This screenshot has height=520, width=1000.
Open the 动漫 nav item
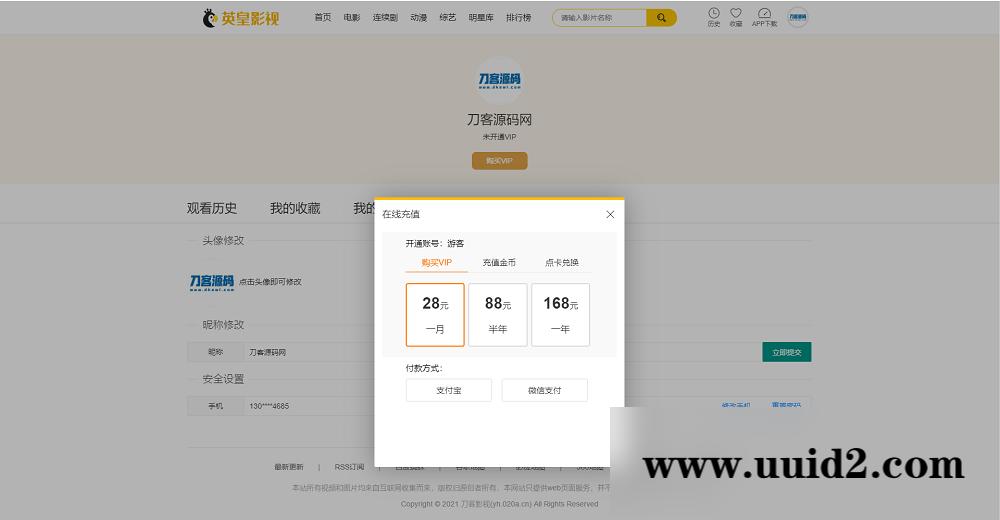(x=419, y=18)
